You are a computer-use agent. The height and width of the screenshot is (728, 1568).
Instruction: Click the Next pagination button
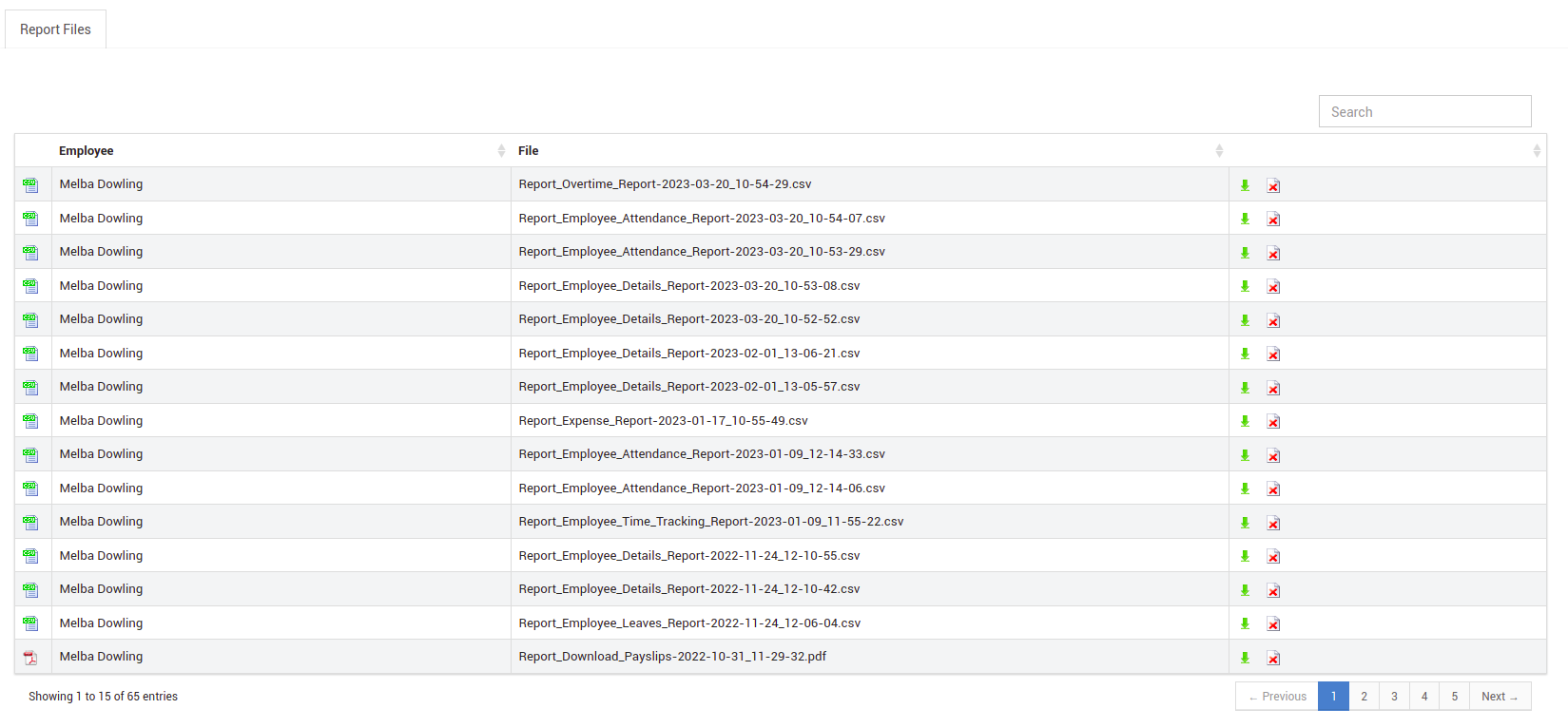(1500, 697)
